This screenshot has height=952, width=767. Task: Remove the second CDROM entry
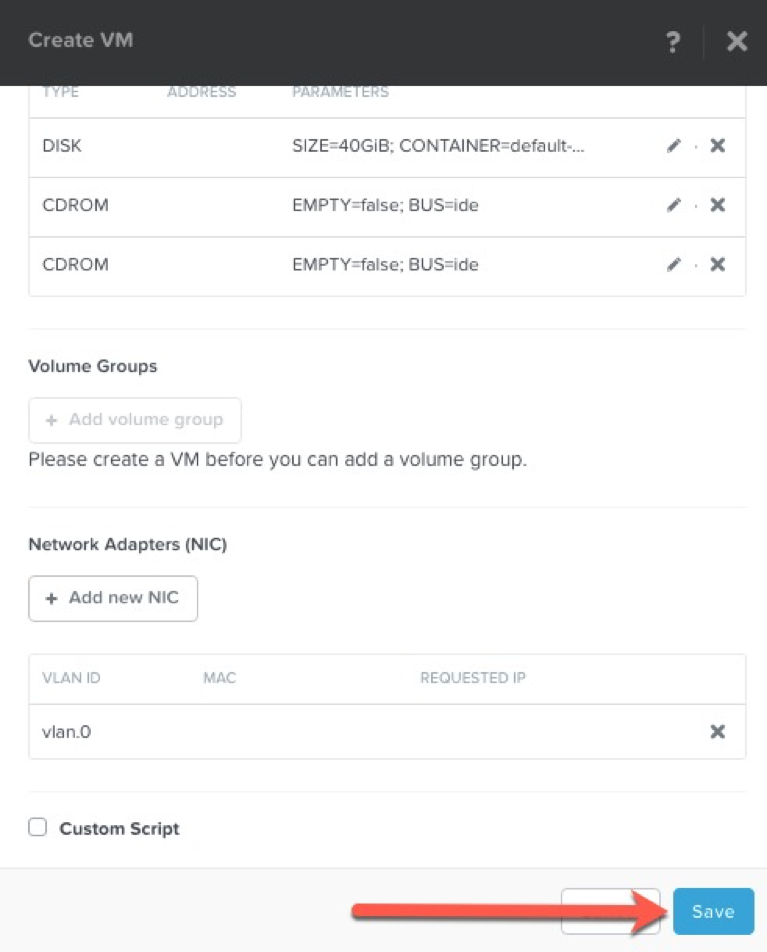click(718, 265)
